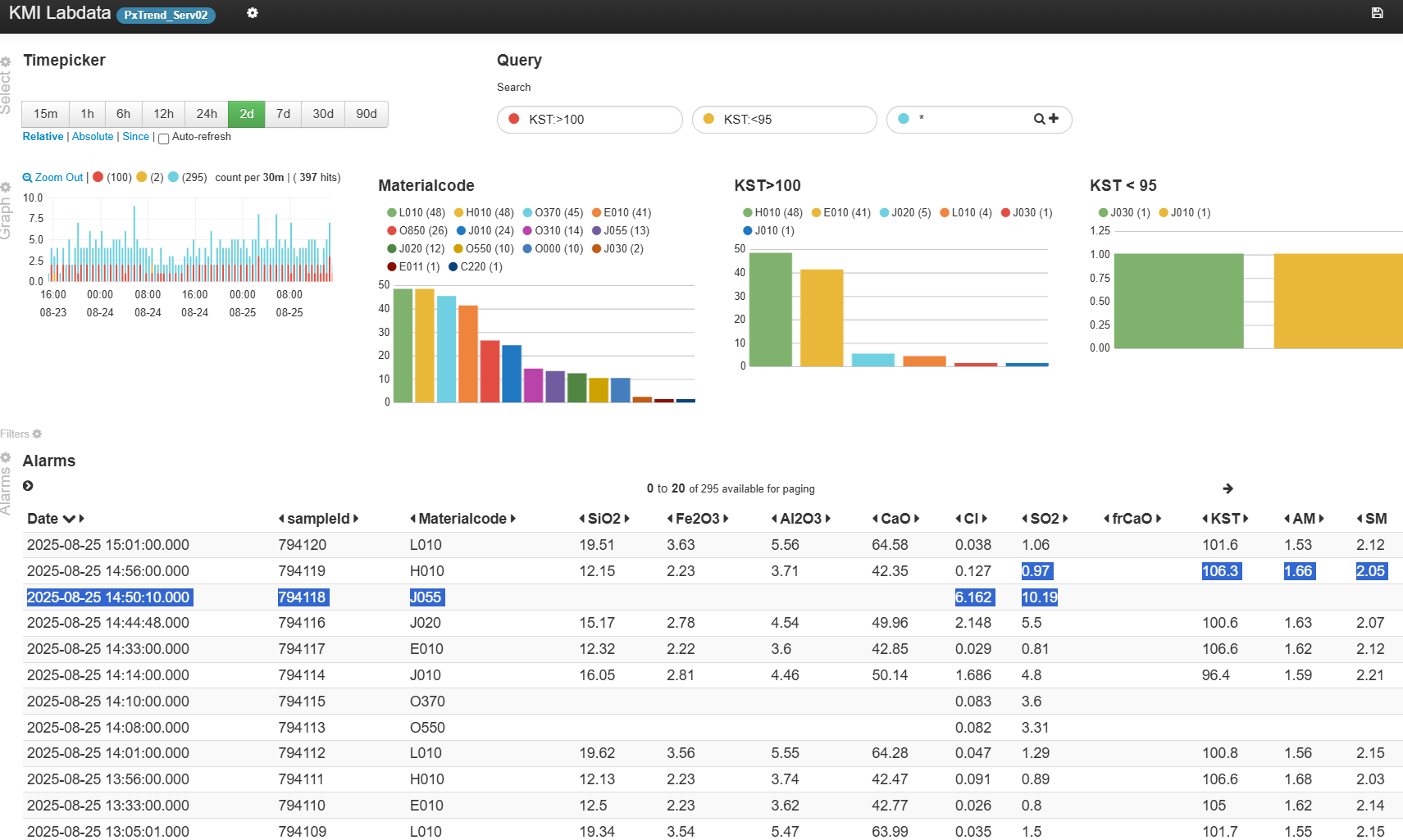
Task: Click the search magnifier icon in query
Action: [1039, 119]
